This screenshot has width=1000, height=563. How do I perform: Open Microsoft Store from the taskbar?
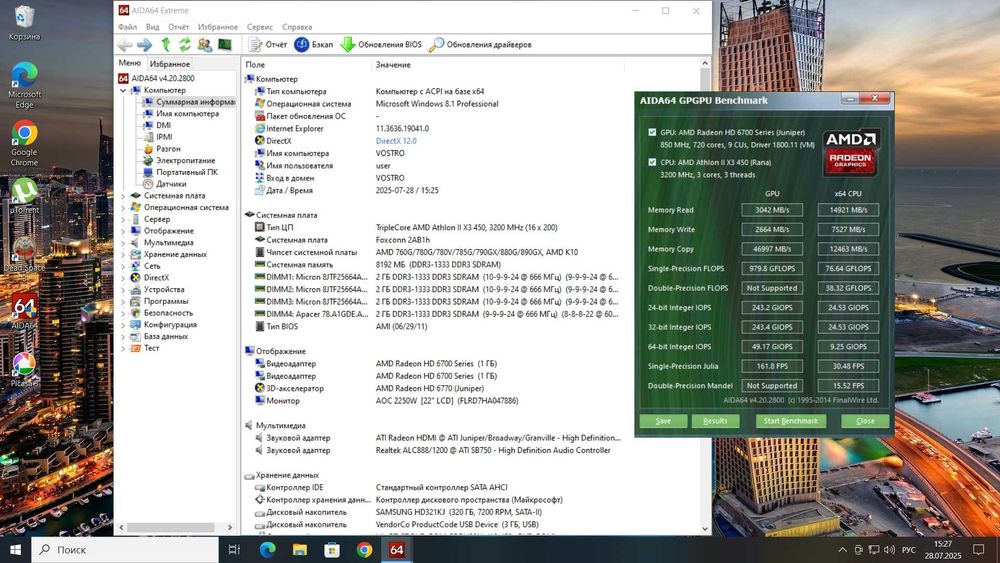click(x=332, y=549)
